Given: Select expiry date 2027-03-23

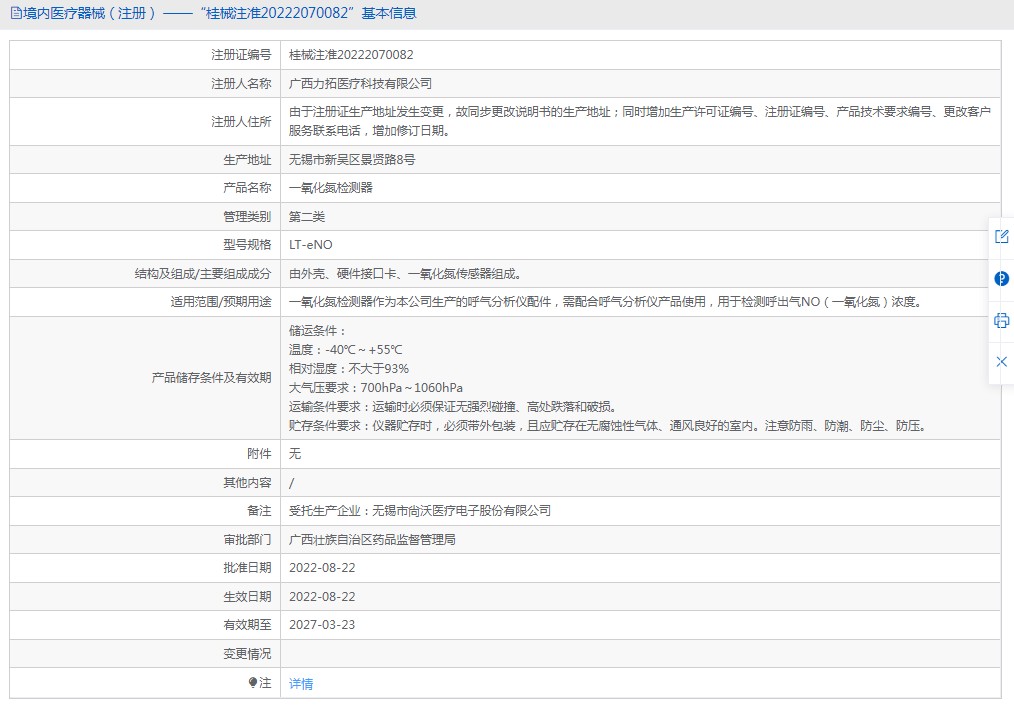Looking at the screenshot, I should coord(322,624).
